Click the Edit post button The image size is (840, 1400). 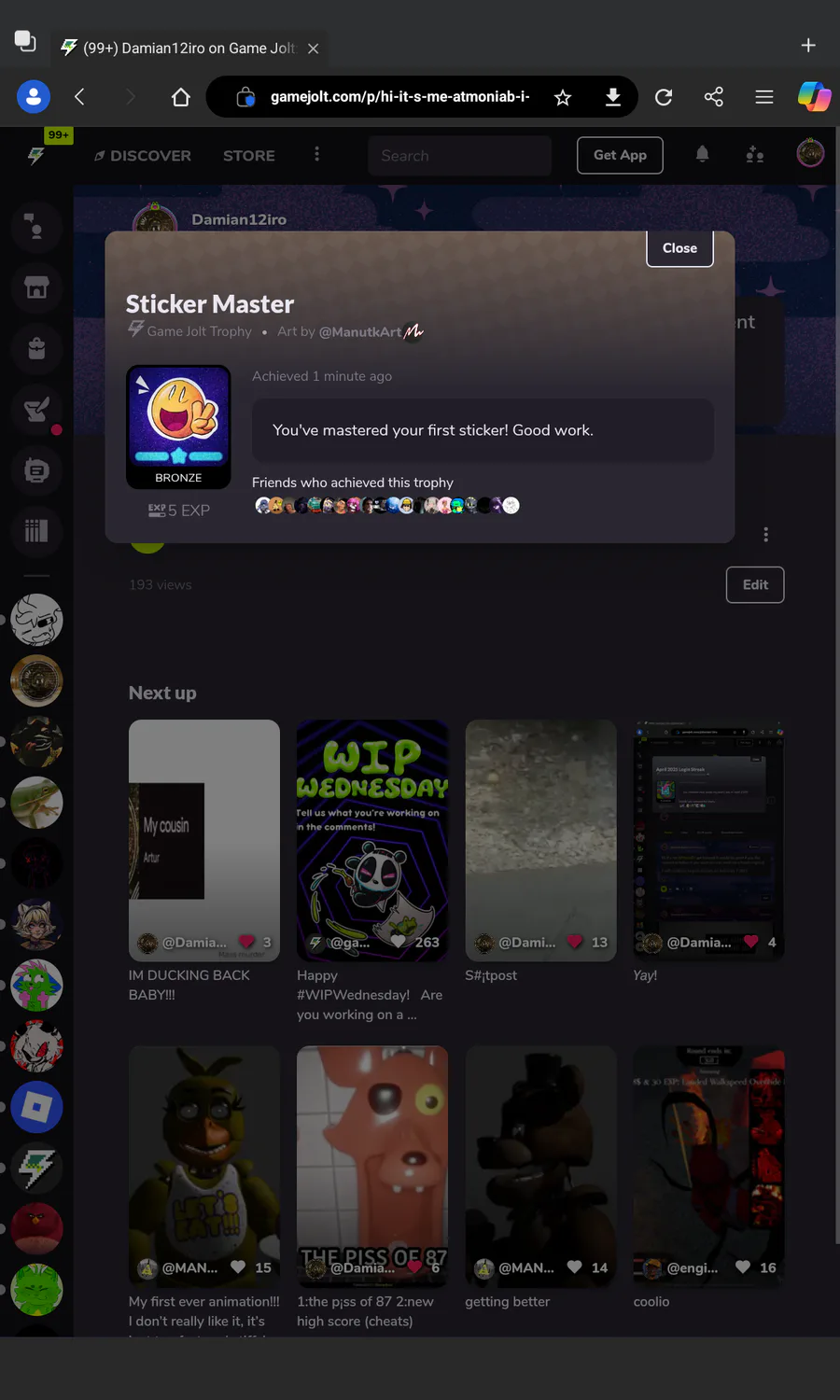(x=755, y=585)
